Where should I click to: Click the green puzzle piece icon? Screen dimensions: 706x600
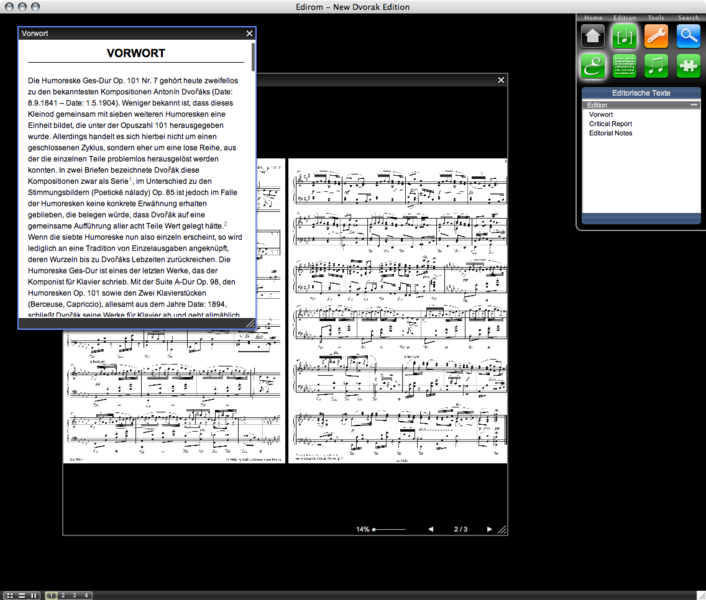[x=687, y=66]
